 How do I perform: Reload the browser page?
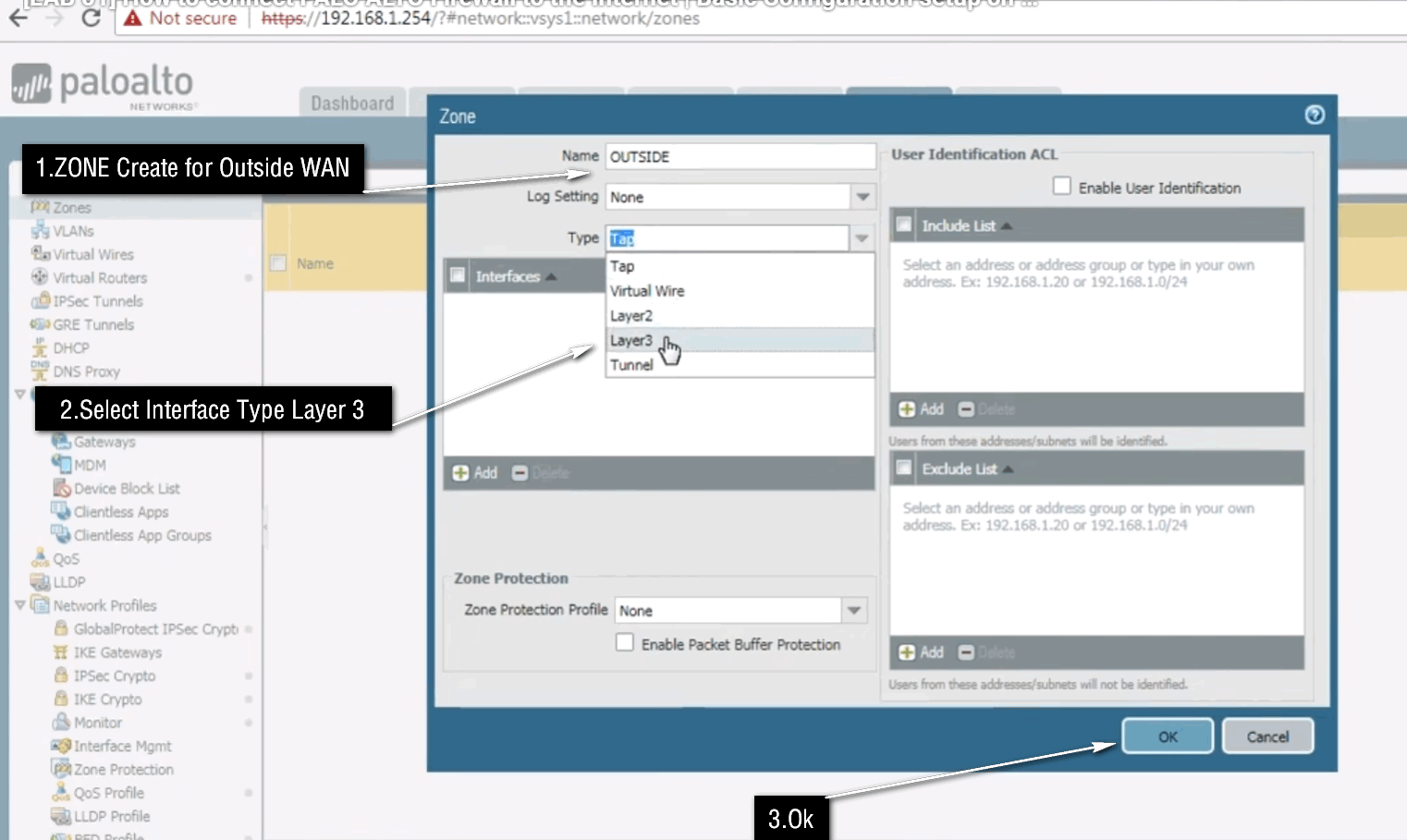point(91,18)
